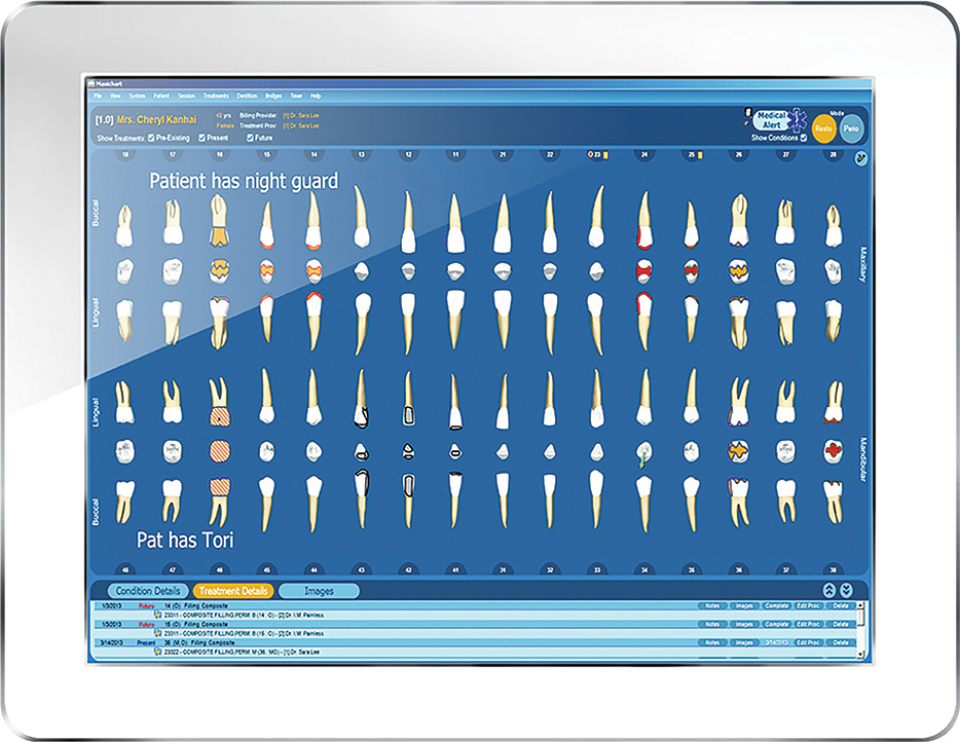Toggle the Future treatments checkbox
The width and height of the screenshot is (960, 742).
pyautogui.click(x=249, y=138)
